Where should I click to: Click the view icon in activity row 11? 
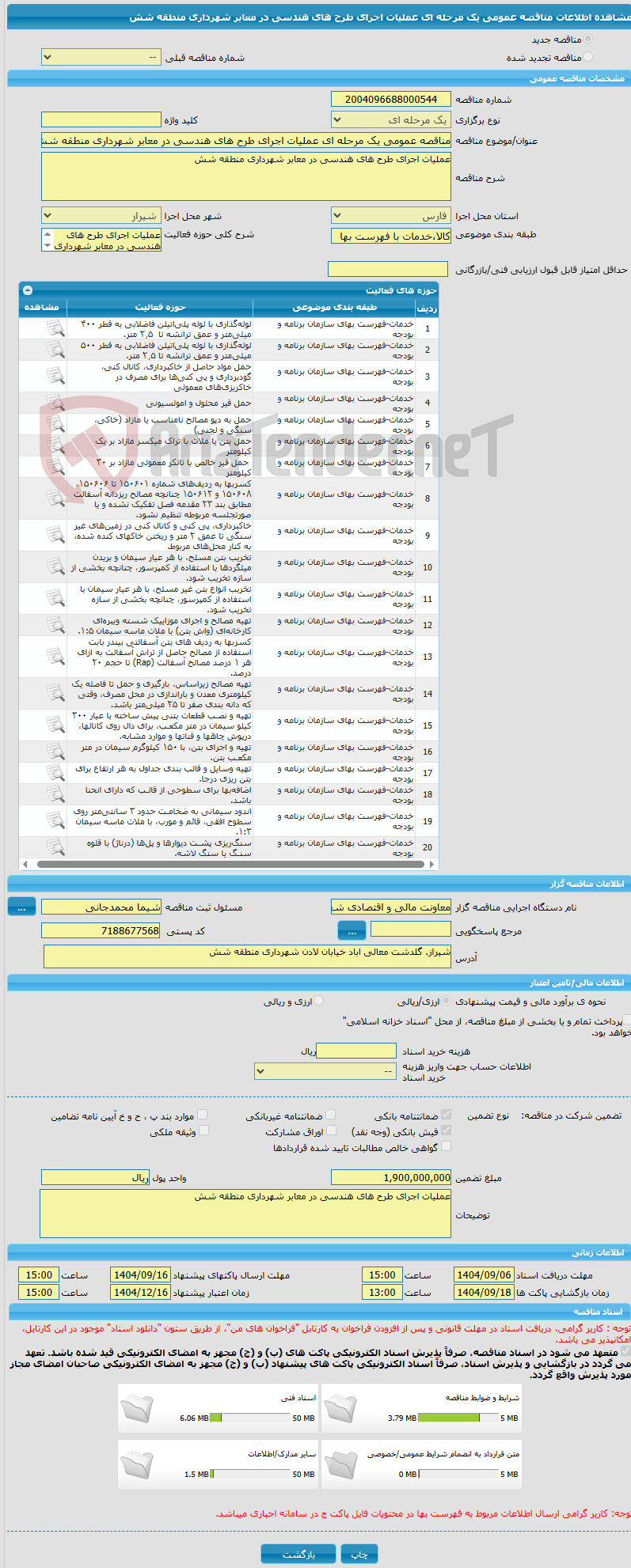[x=55, y=598]
